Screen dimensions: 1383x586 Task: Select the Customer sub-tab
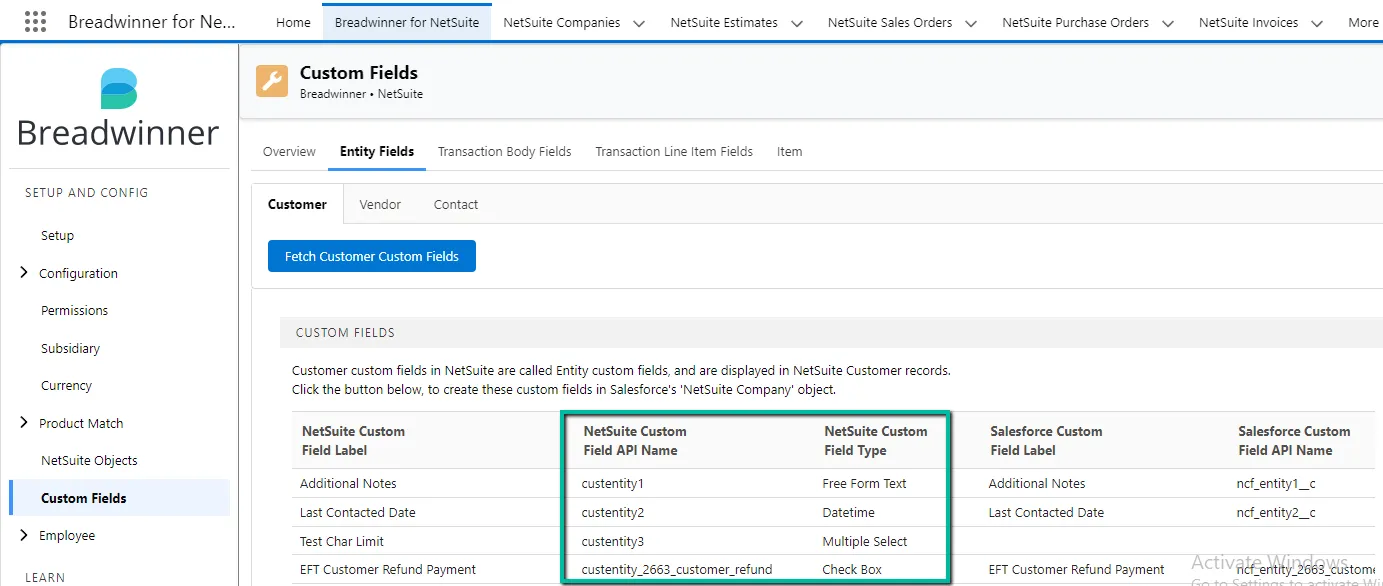point(297,204)
